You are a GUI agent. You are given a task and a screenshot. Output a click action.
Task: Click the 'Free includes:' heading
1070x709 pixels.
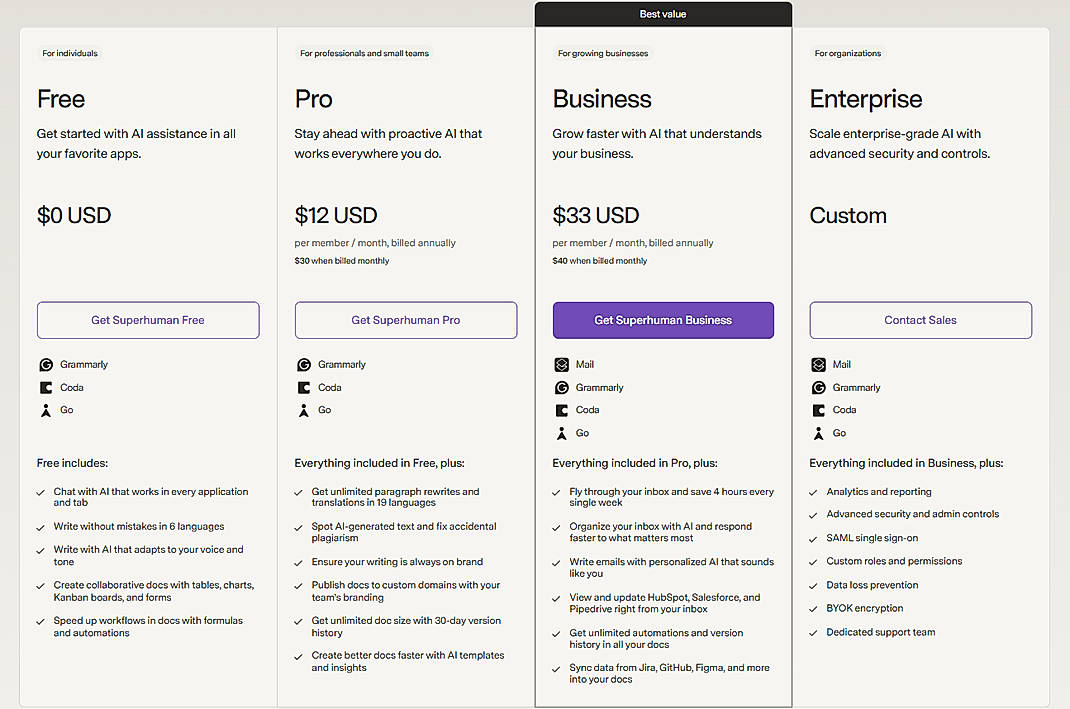(72, 463)
